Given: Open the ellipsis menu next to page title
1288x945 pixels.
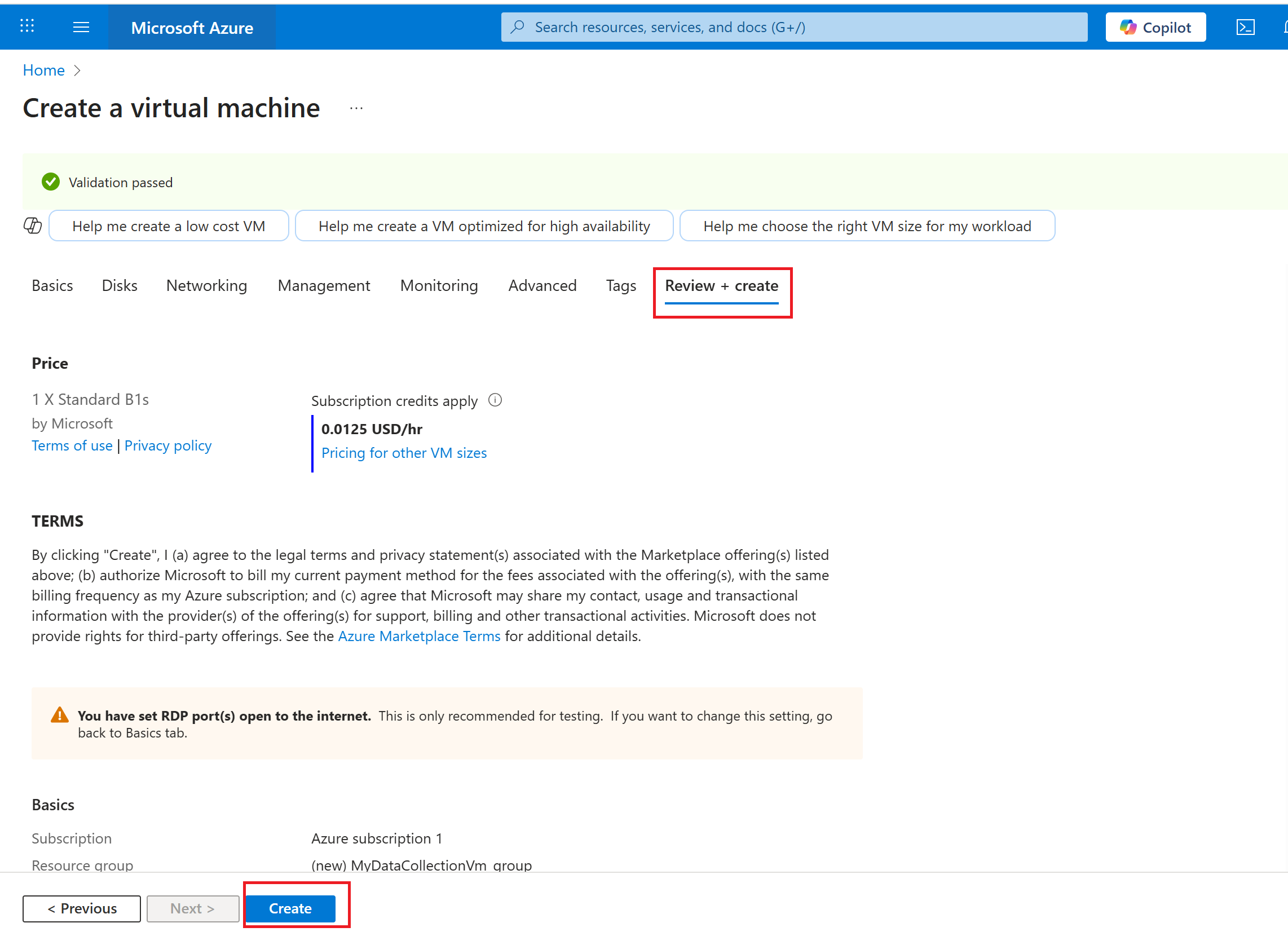Looking at the screenshot, I should pos(356,109).
